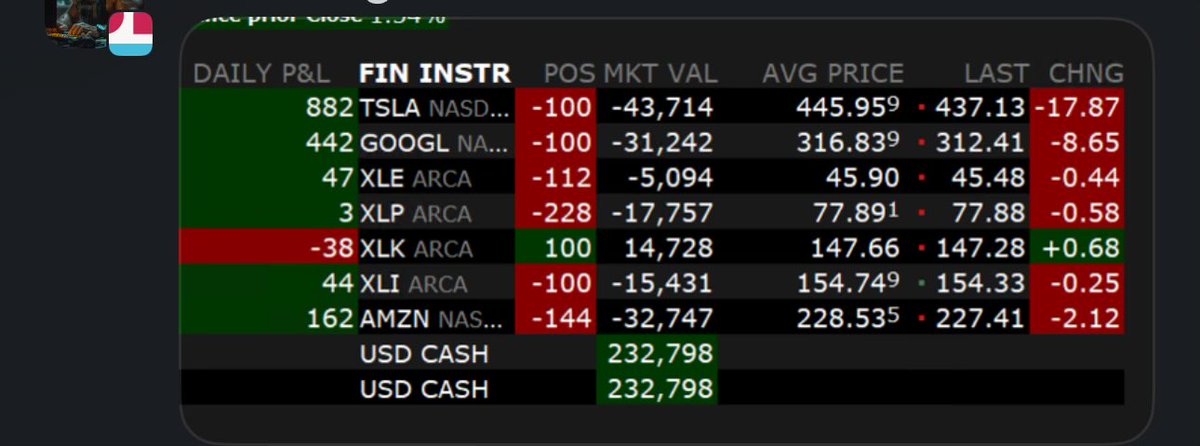Click the POS column header
The height and width of the screenshot is (446, 1200).
click(x=569, y=73)
